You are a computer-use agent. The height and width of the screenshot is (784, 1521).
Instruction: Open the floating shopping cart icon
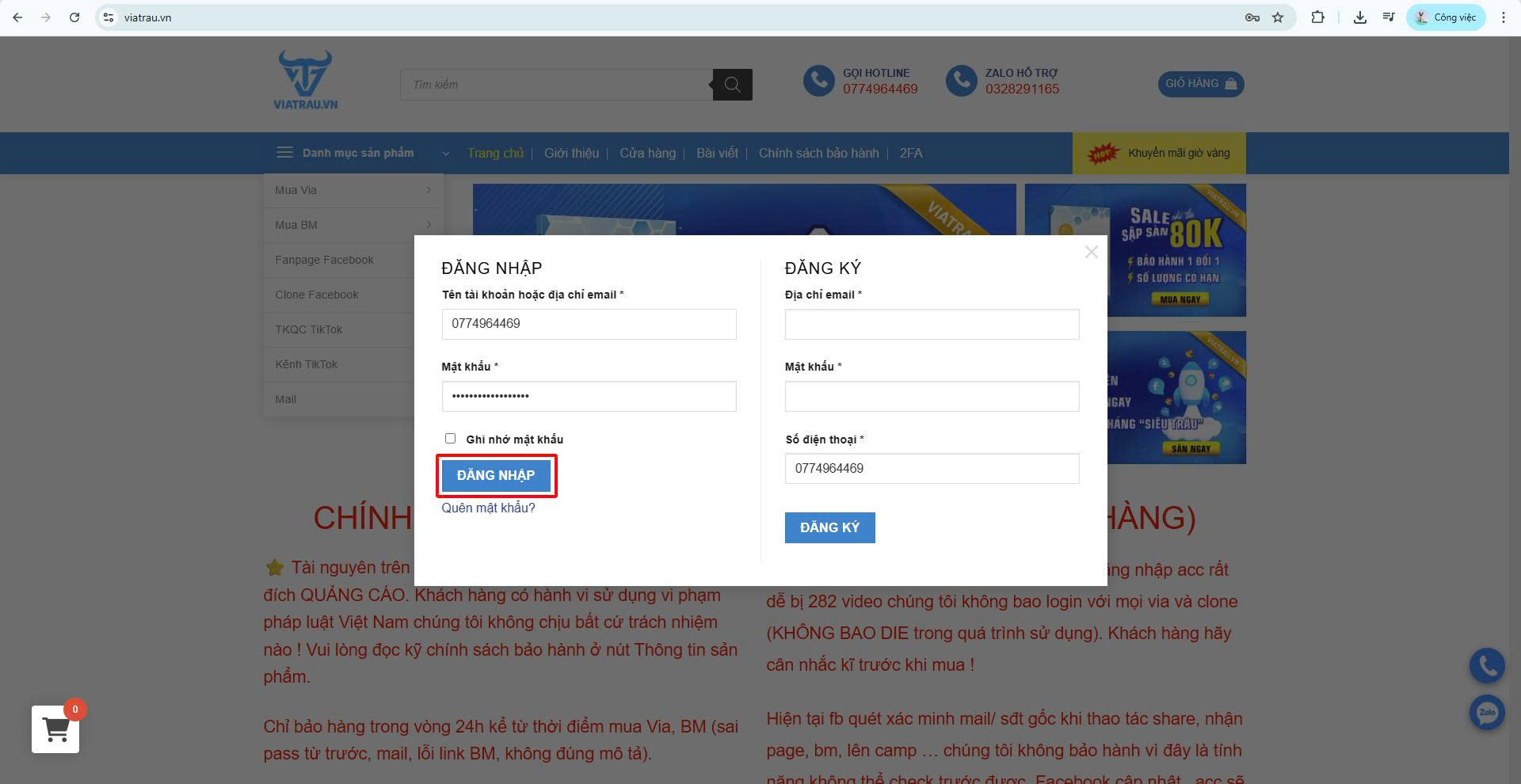pyautogui.click(x=55, y=729)
